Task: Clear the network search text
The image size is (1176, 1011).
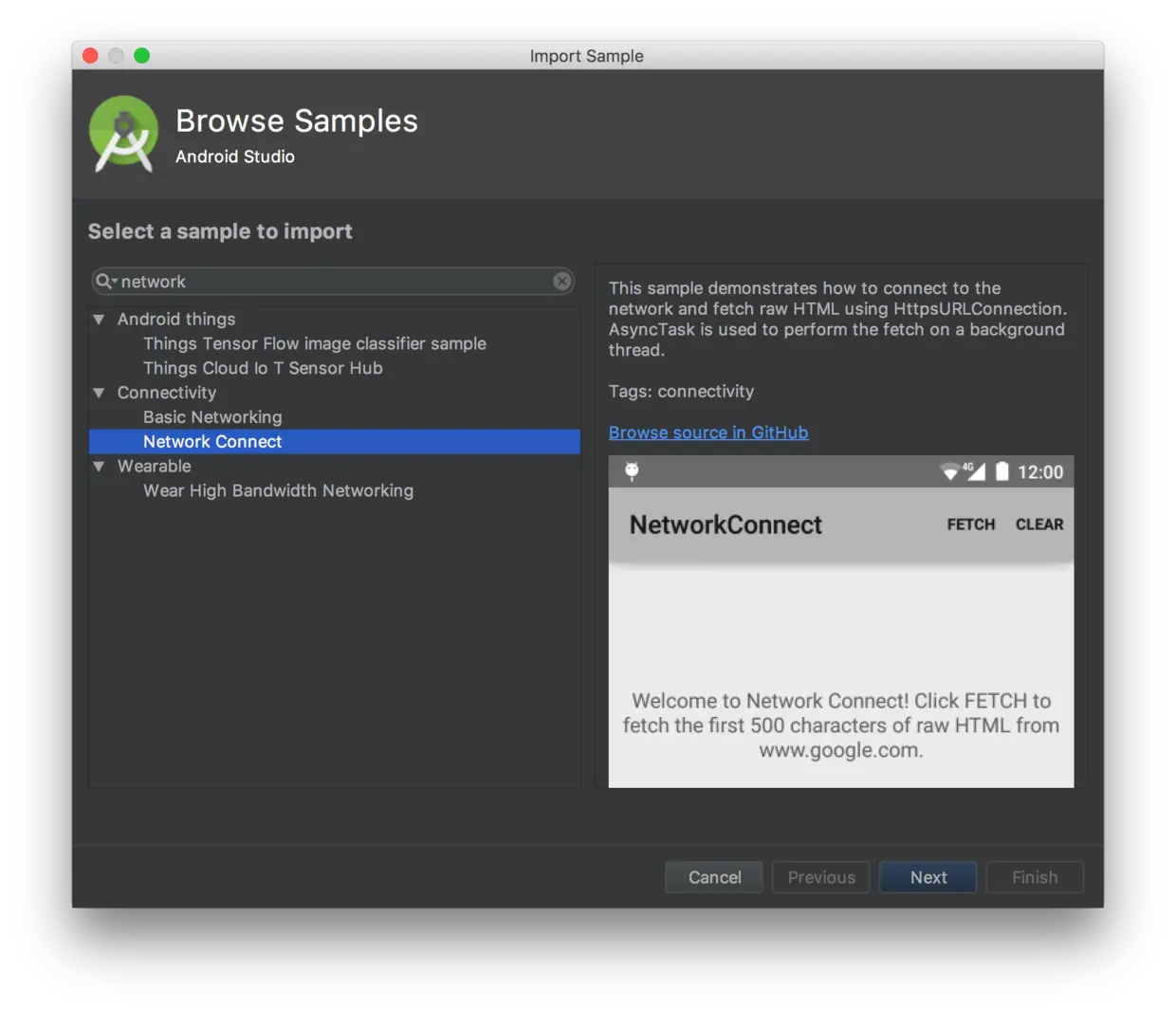Action: click(562, 282)
